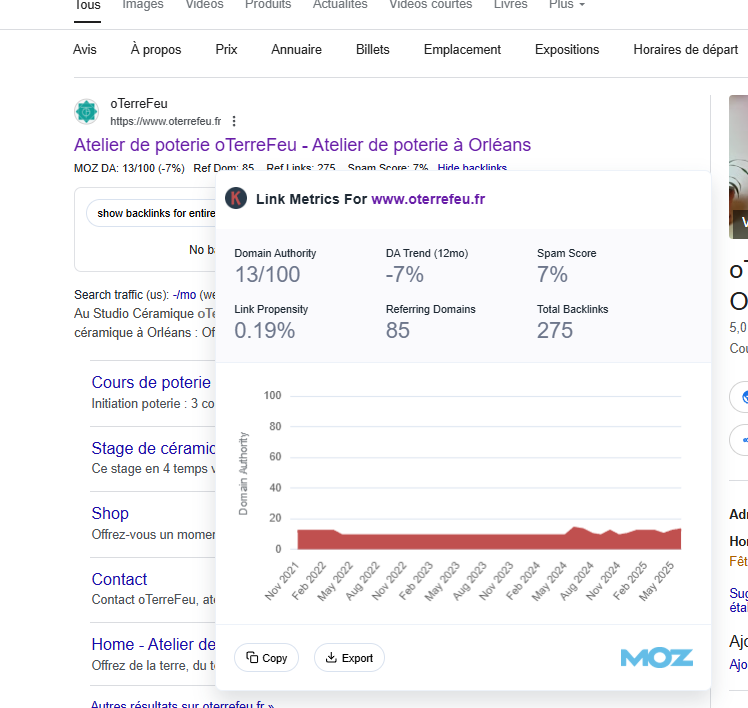This screenshot has width=748, height=708.
Task: Open the Atelier de poterie oTerreFeu result title
Action: (302, 145)
